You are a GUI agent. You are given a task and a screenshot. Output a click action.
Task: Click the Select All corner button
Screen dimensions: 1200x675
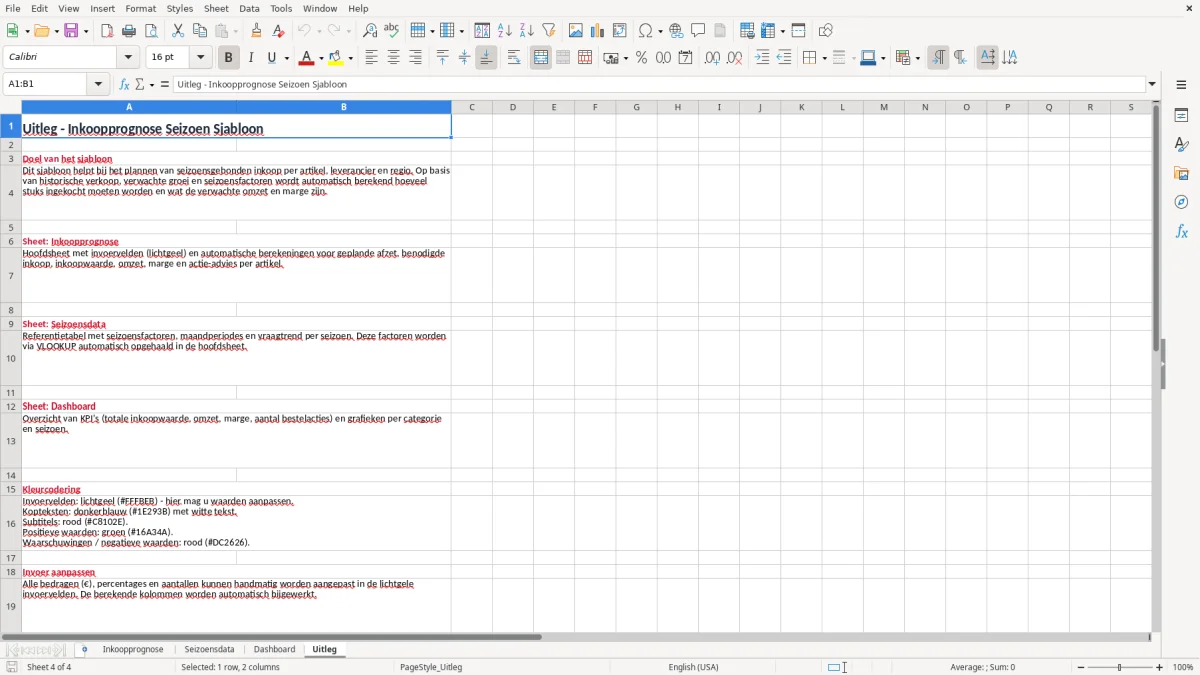(11, 107)
